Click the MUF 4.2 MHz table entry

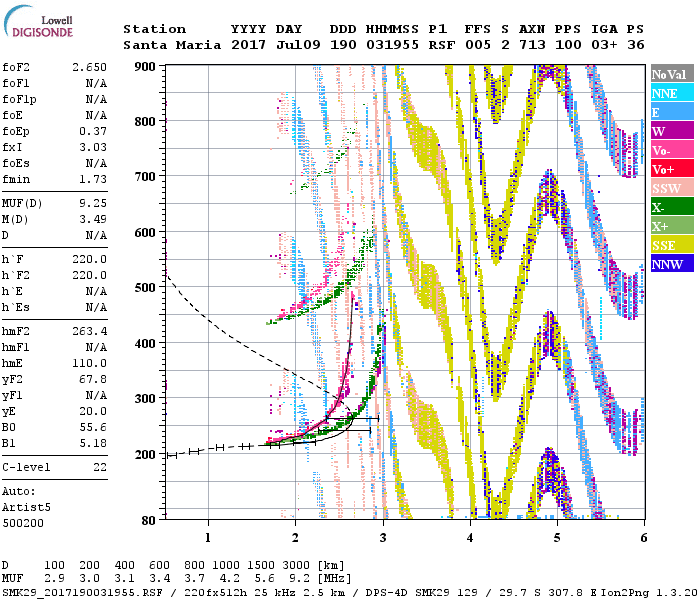tap(229, 579)
